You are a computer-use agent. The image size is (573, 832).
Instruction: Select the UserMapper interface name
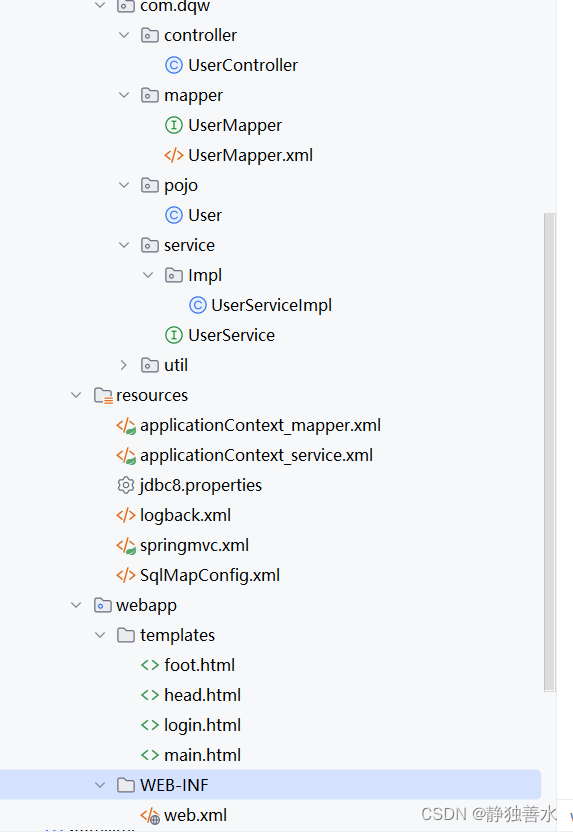pos(235,126)
